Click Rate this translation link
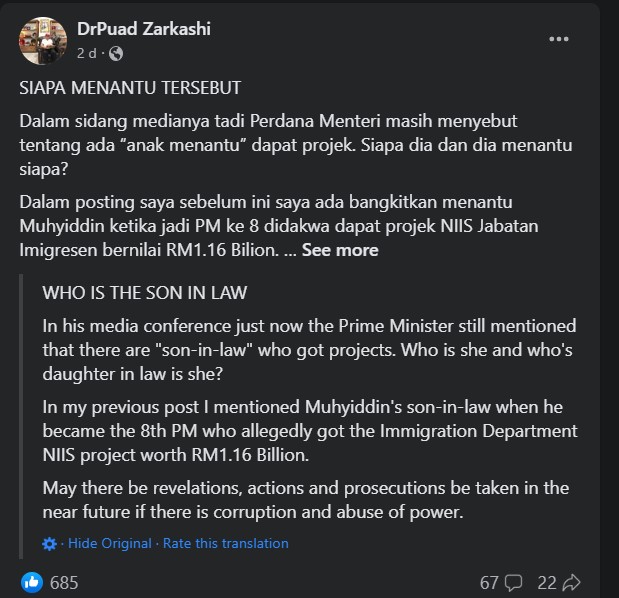The height and width of the screenshot is (598, 619). point(225,544)
